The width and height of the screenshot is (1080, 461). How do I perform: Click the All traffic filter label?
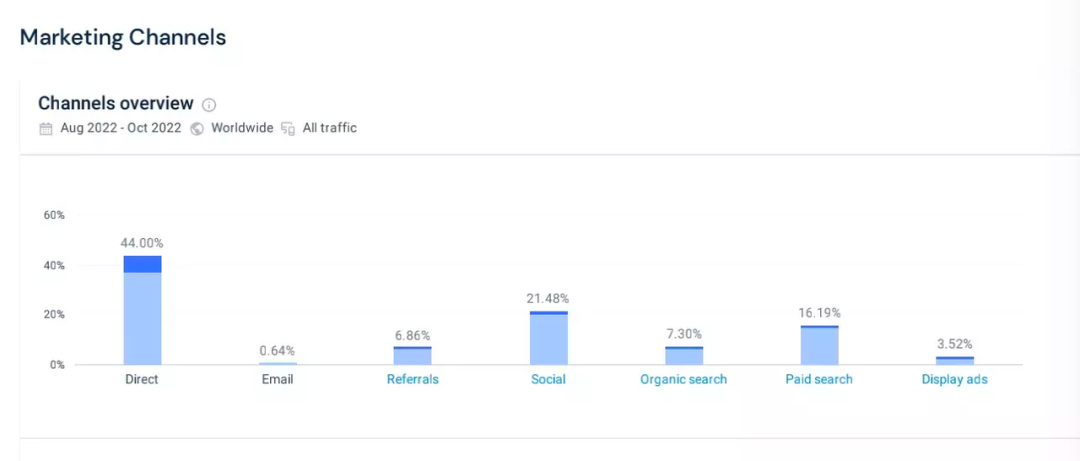point(330,128)
